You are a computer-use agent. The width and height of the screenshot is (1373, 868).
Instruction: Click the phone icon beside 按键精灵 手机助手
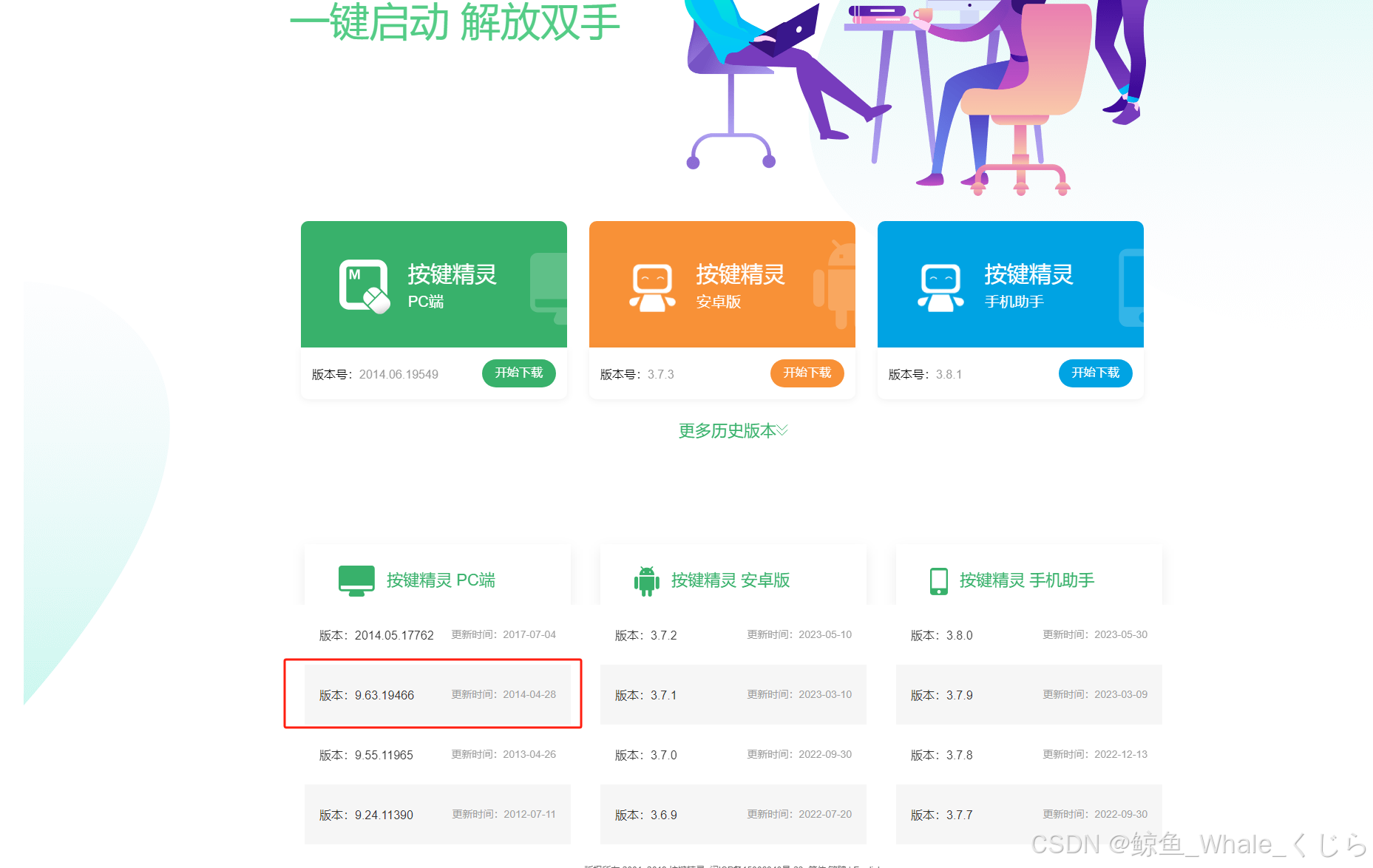(x=938, y=581)
